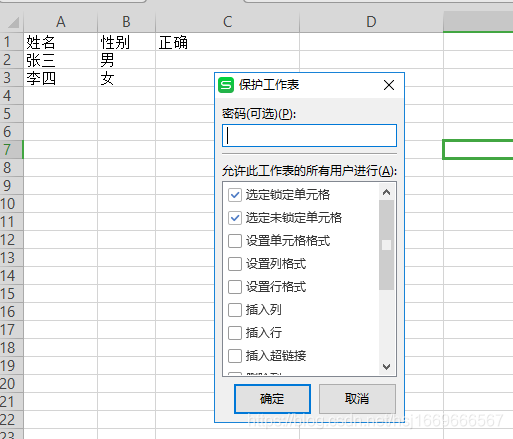Viewport: 513px width, 439px height.
Task: Select cell containing 姓名
Action: [x=61, y=42]
